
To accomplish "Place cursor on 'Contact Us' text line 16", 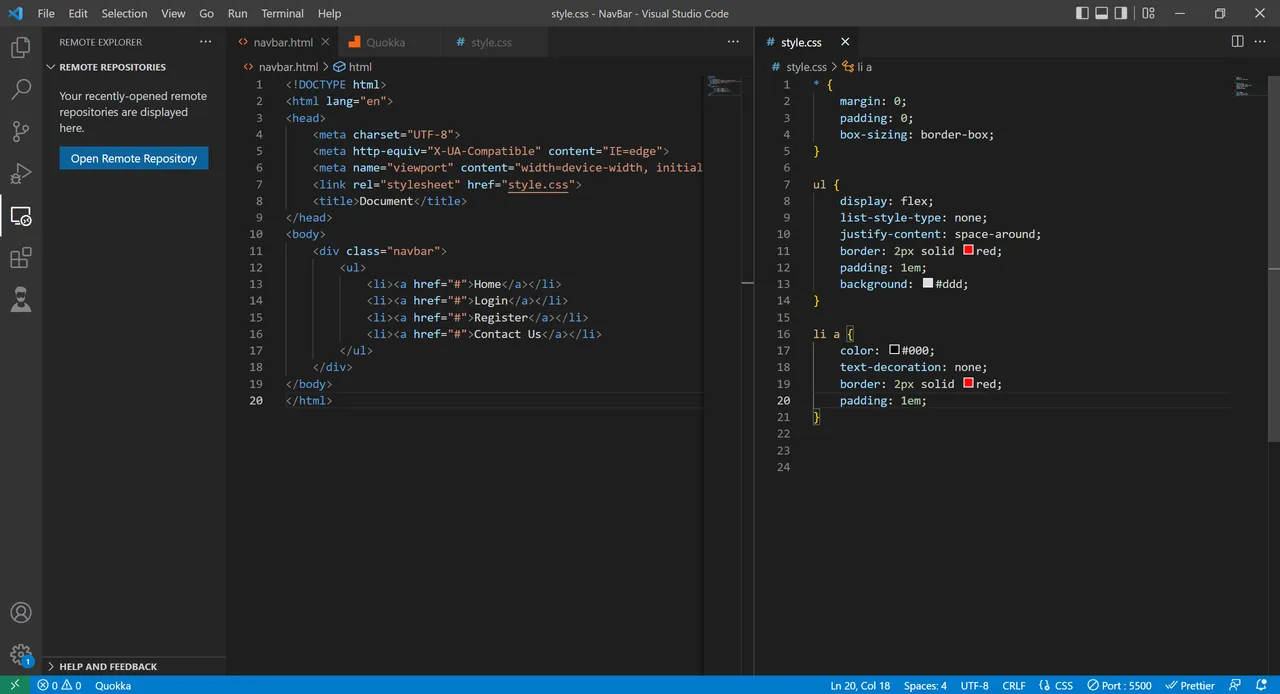I will tap(507, 334).
